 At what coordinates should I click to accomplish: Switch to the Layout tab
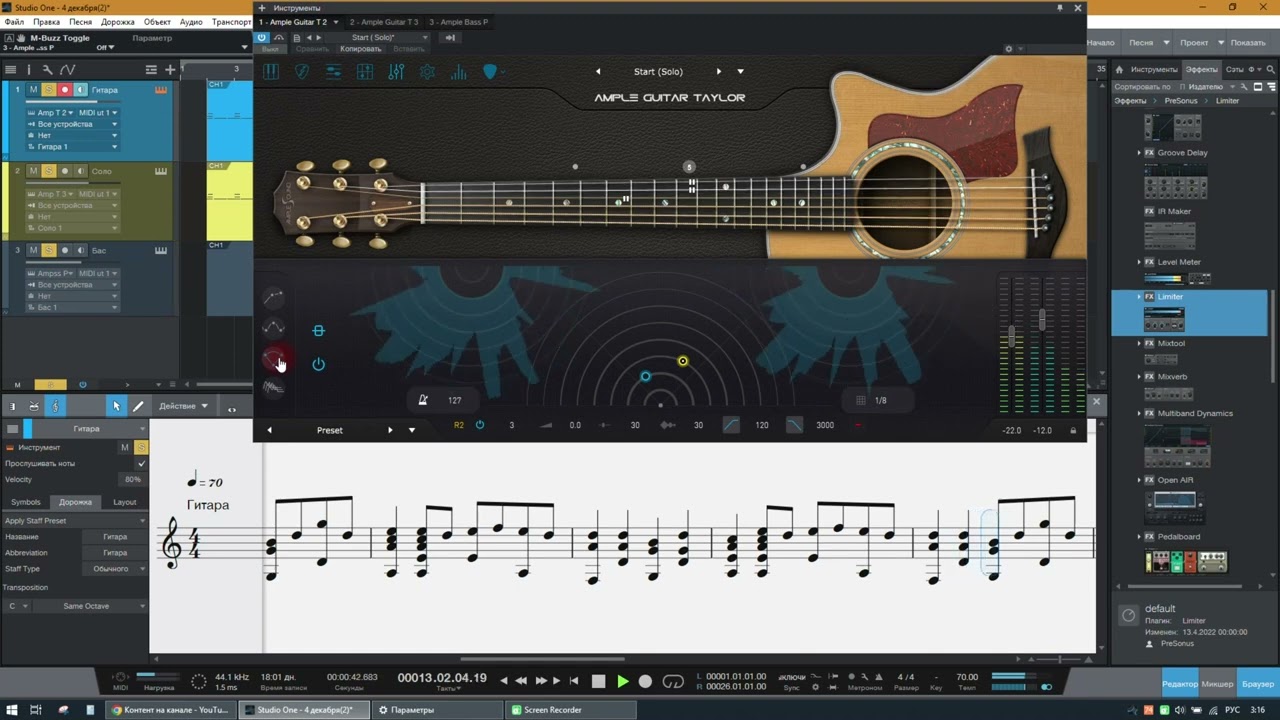click(125, 502)
